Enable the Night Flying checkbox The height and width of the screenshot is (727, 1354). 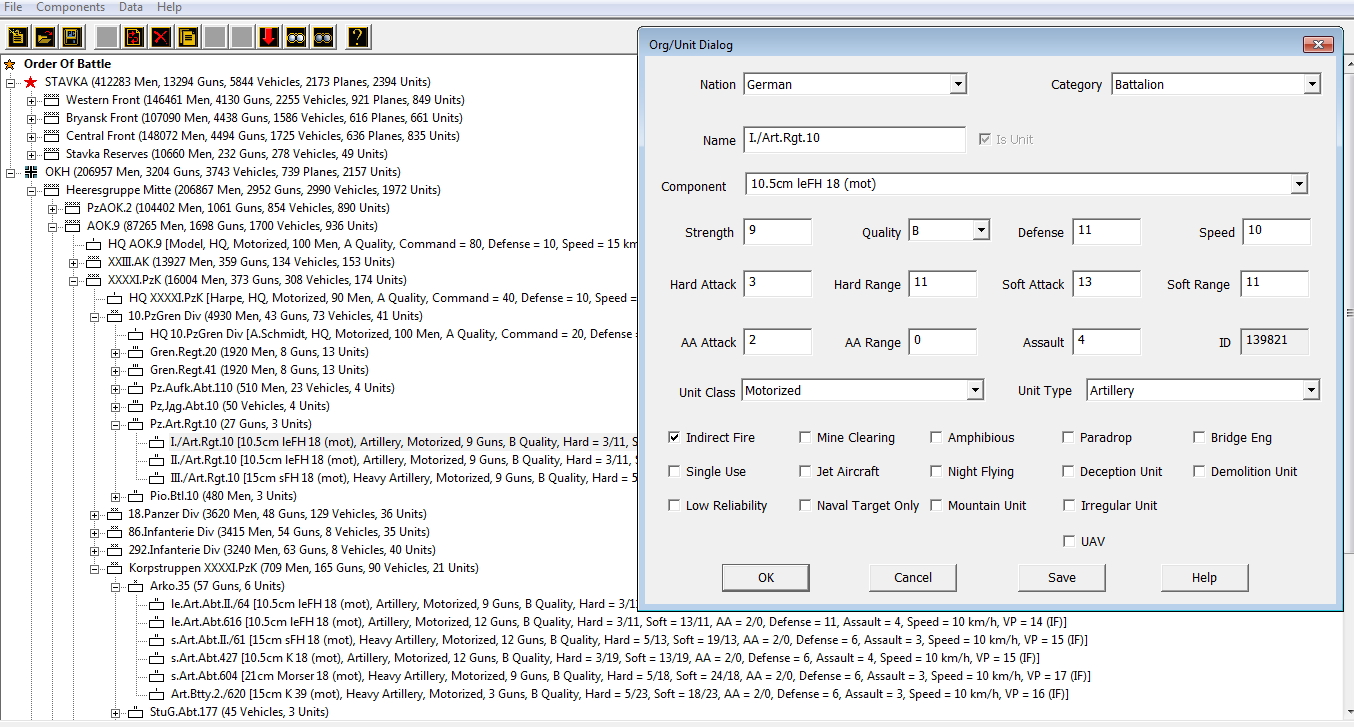click(937, 472)
